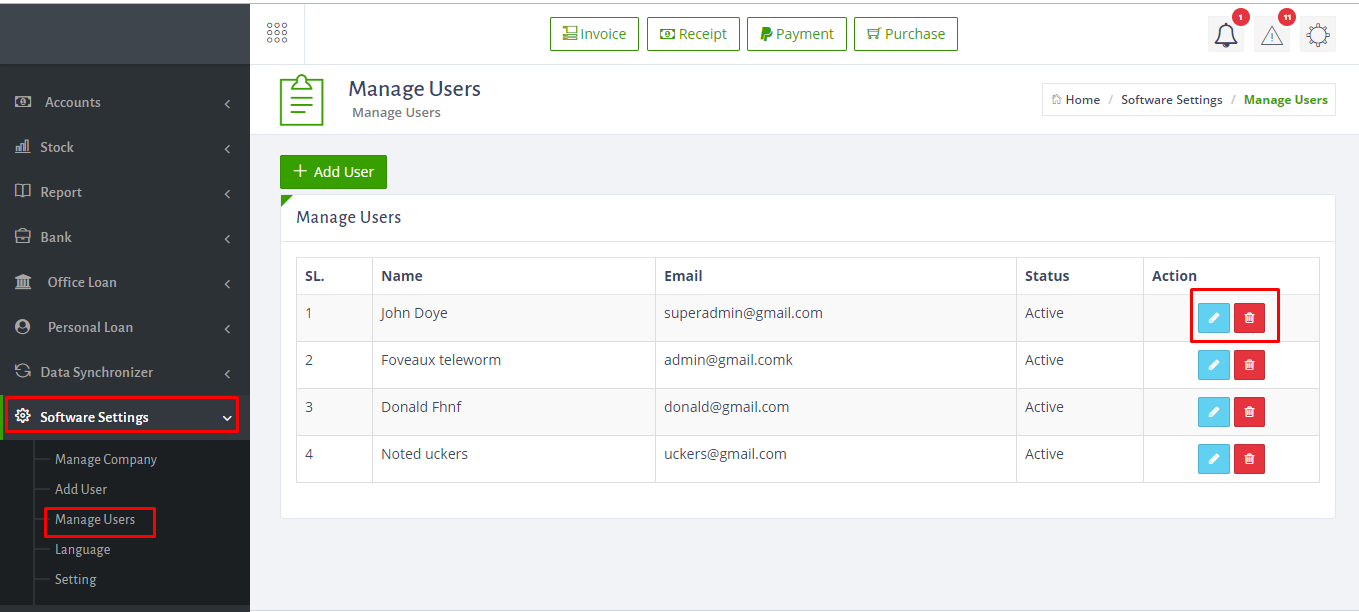
Task: Click the Purchase shortcut button
Action: click(x=905, y=34)
